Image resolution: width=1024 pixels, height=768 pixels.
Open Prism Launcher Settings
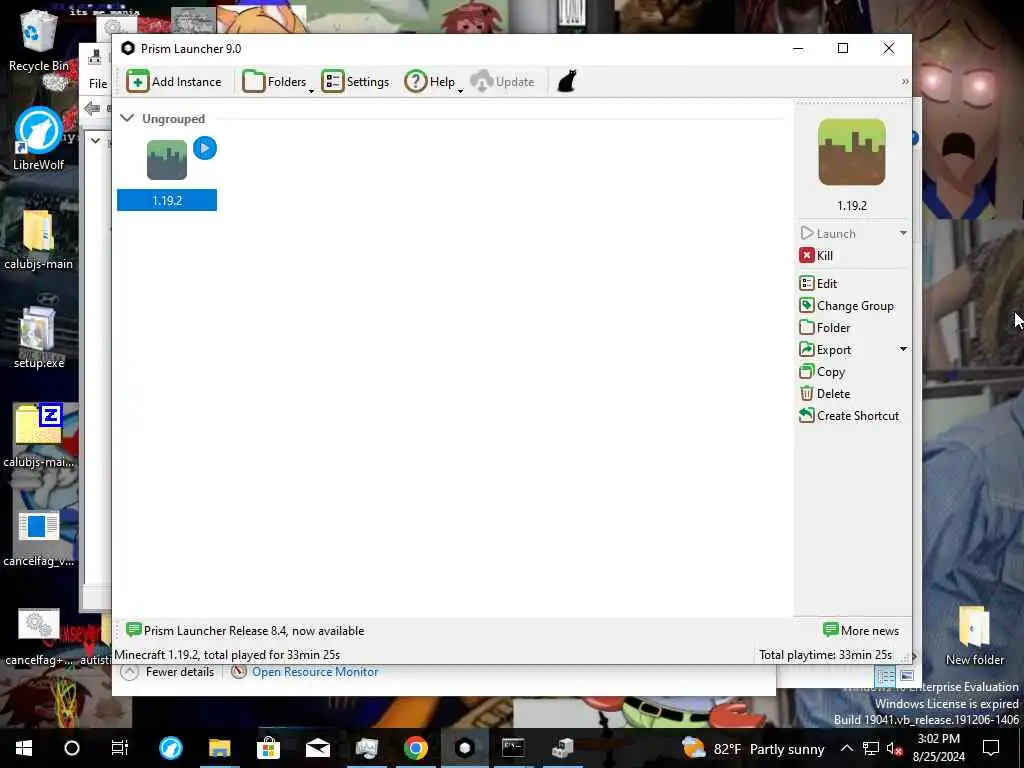pyautogui.click(x=355, y=82)
